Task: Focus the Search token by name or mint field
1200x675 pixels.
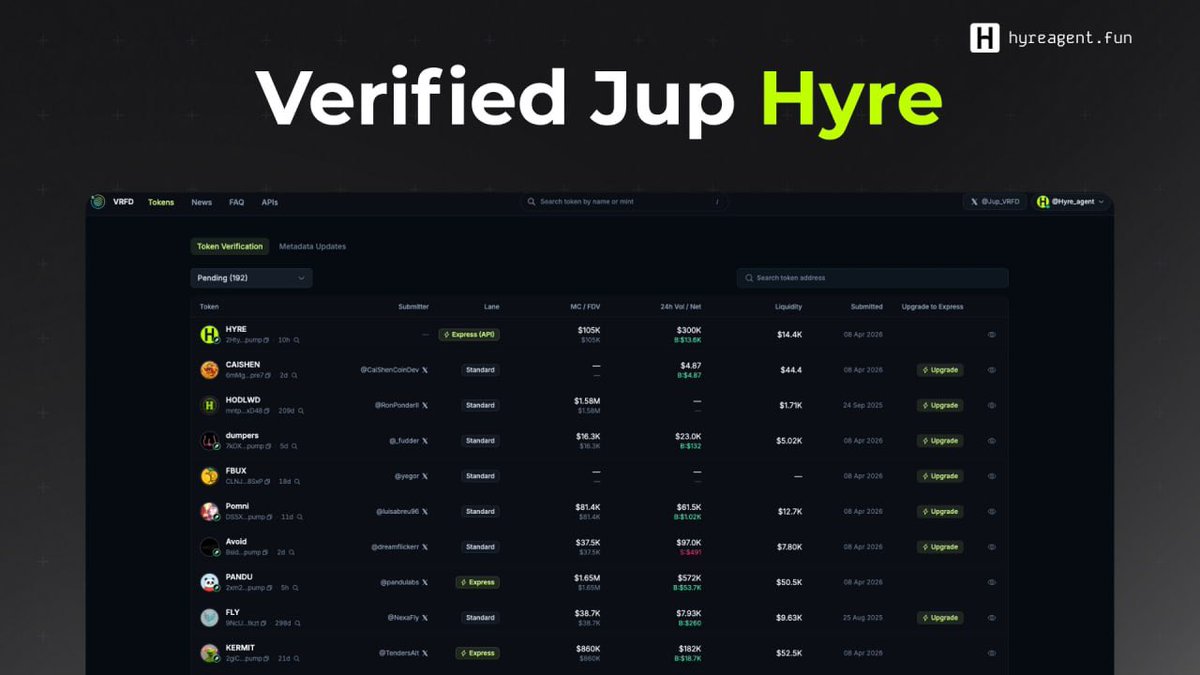Action: tap(623, 202)
